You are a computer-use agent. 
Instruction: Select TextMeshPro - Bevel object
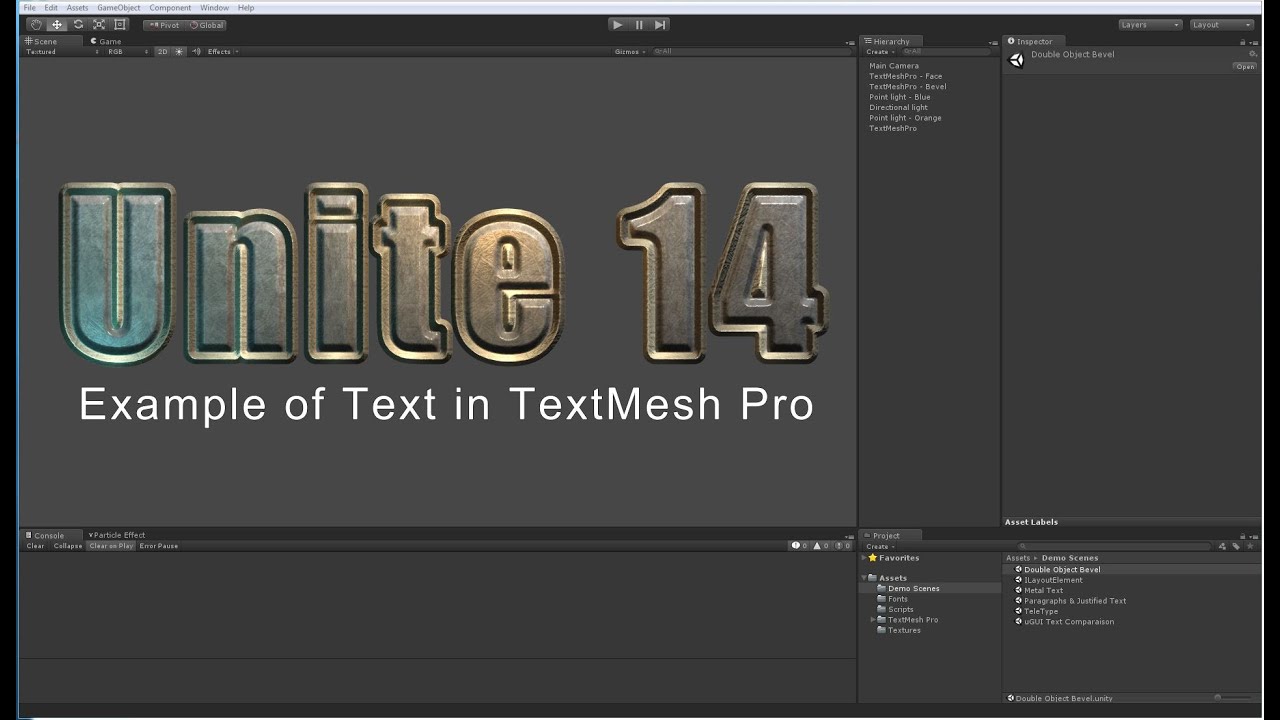pyautogui.click(x=907, y=86)
